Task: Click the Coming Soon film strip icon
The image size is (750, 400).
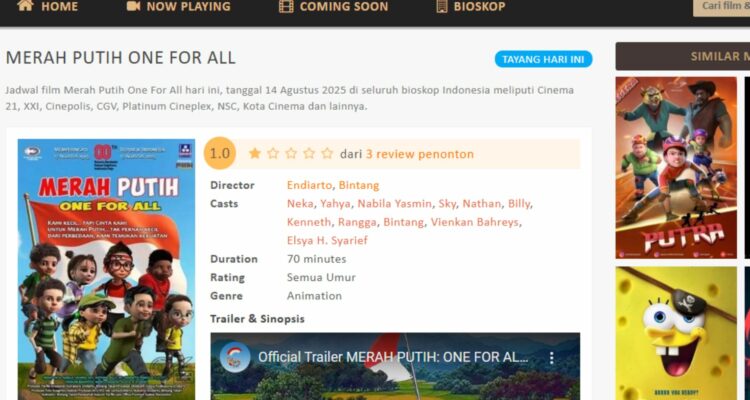Action: click(286, 6)
